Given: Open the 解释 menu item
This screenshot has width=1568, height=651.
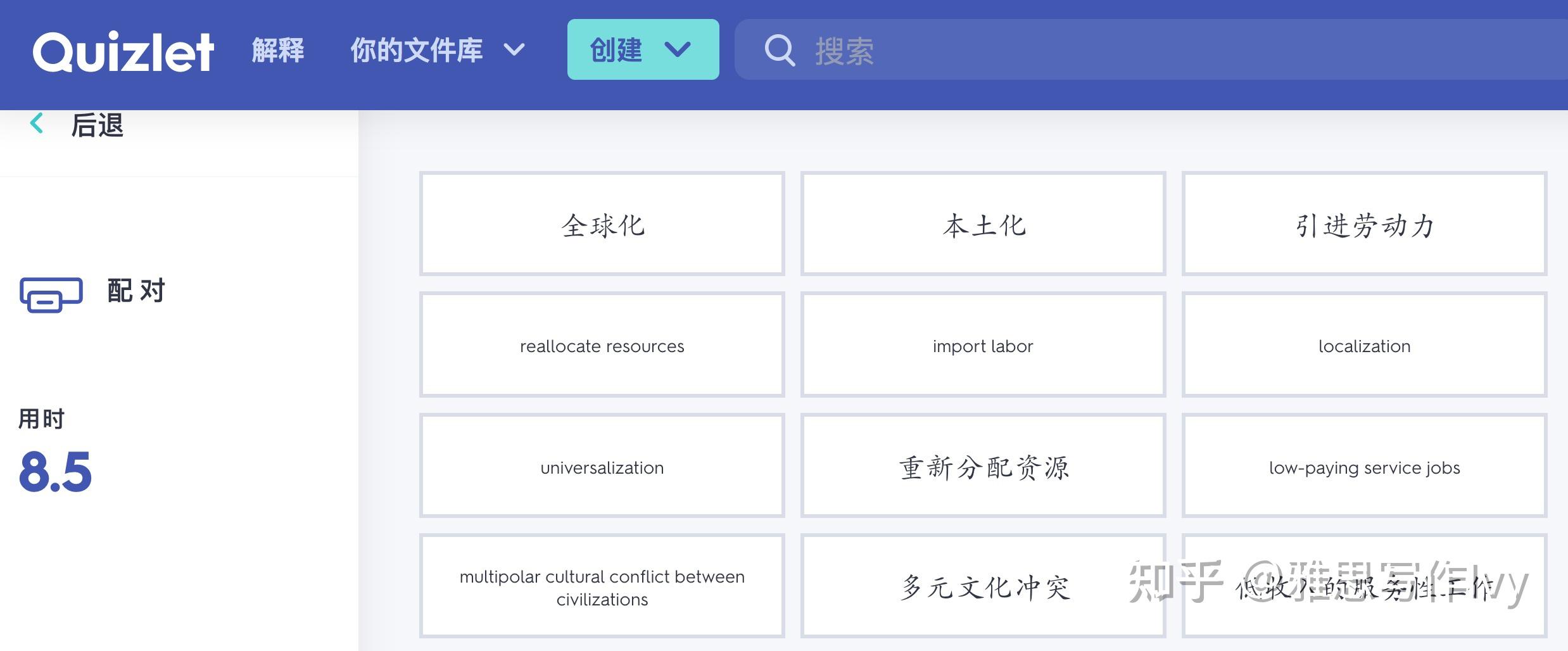Looking at the screenshot, I should point(278,50).
